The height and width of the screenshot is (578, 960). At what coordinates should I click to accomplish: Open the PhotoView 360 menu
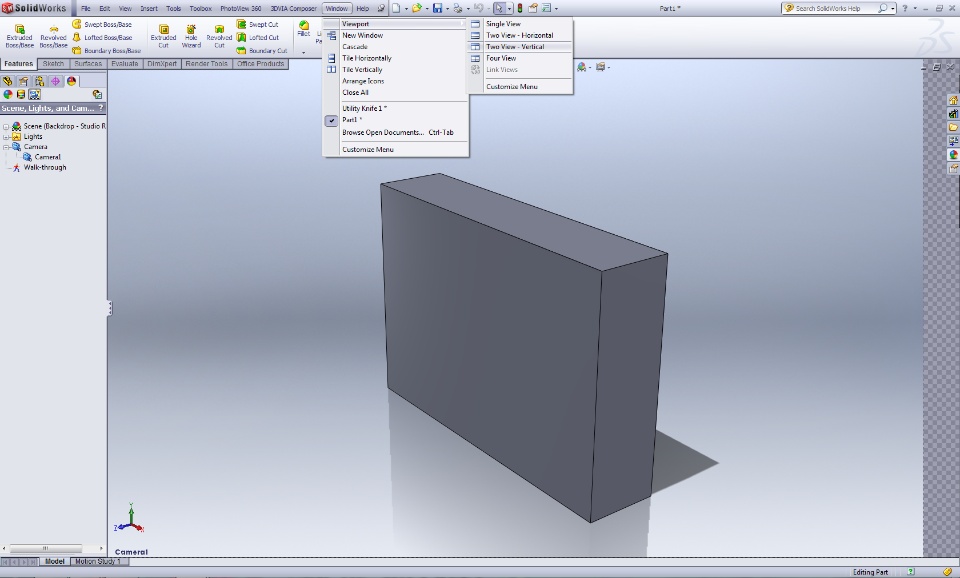coord(241,9)
